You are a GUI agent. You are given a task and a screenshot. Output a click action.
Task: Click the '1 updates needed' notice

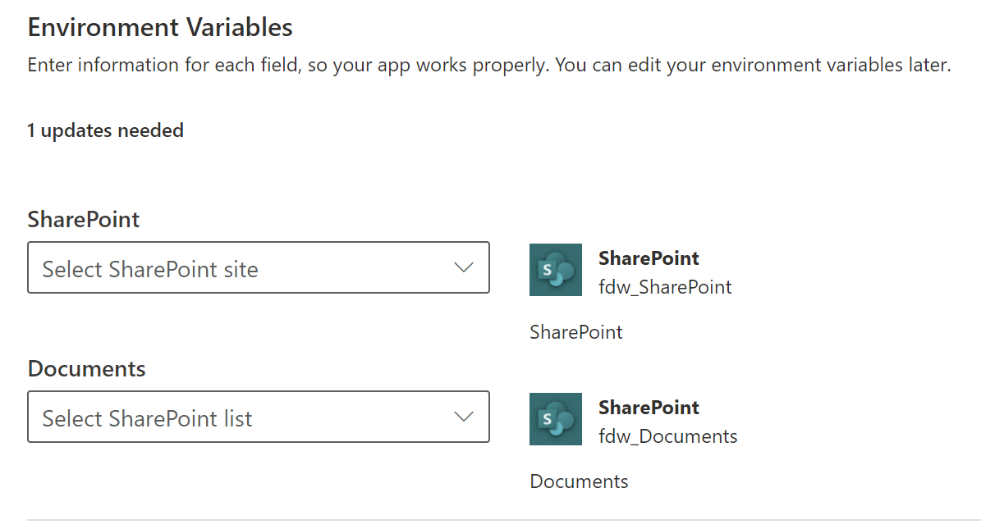(105, 130)
